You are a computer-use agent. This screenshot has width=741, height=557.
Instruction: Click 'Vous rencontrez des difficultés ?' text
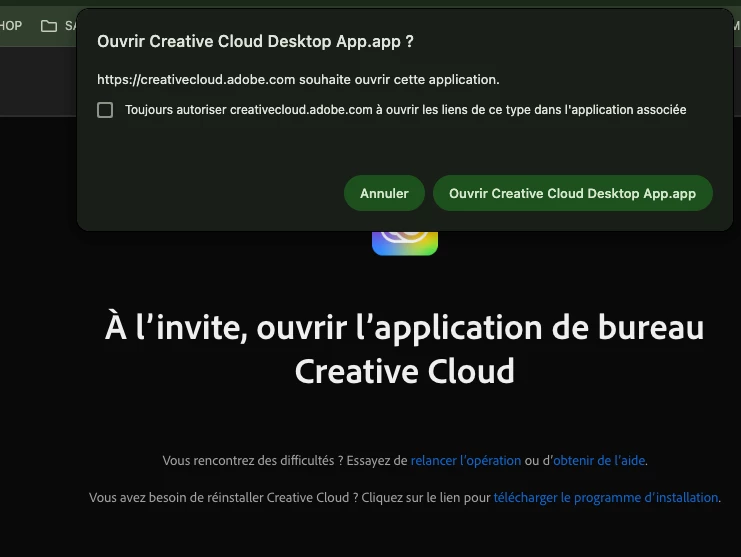pos(253,461)
